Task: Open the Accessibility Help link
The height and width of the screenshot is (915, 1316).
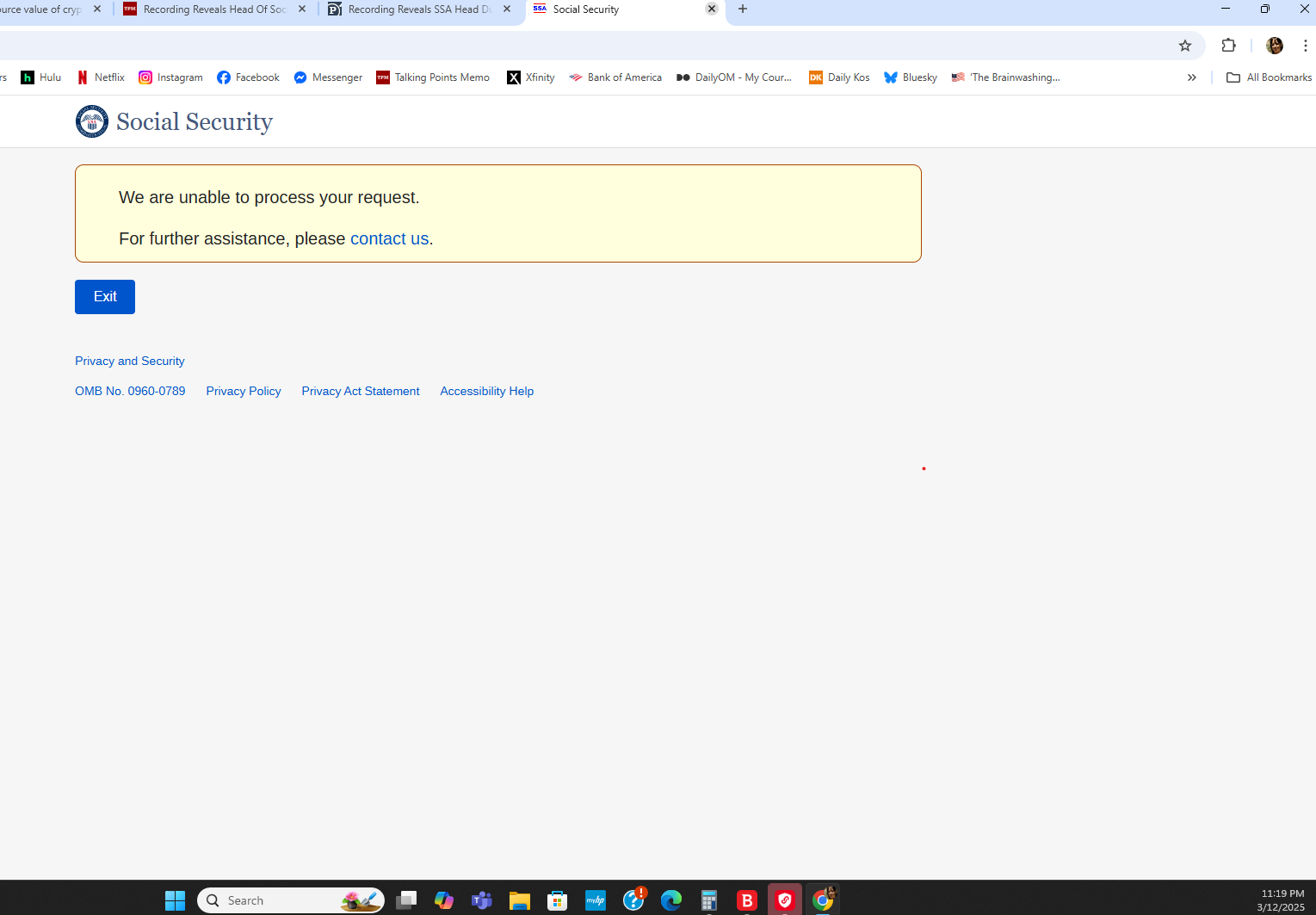Action: pos(486,391)
